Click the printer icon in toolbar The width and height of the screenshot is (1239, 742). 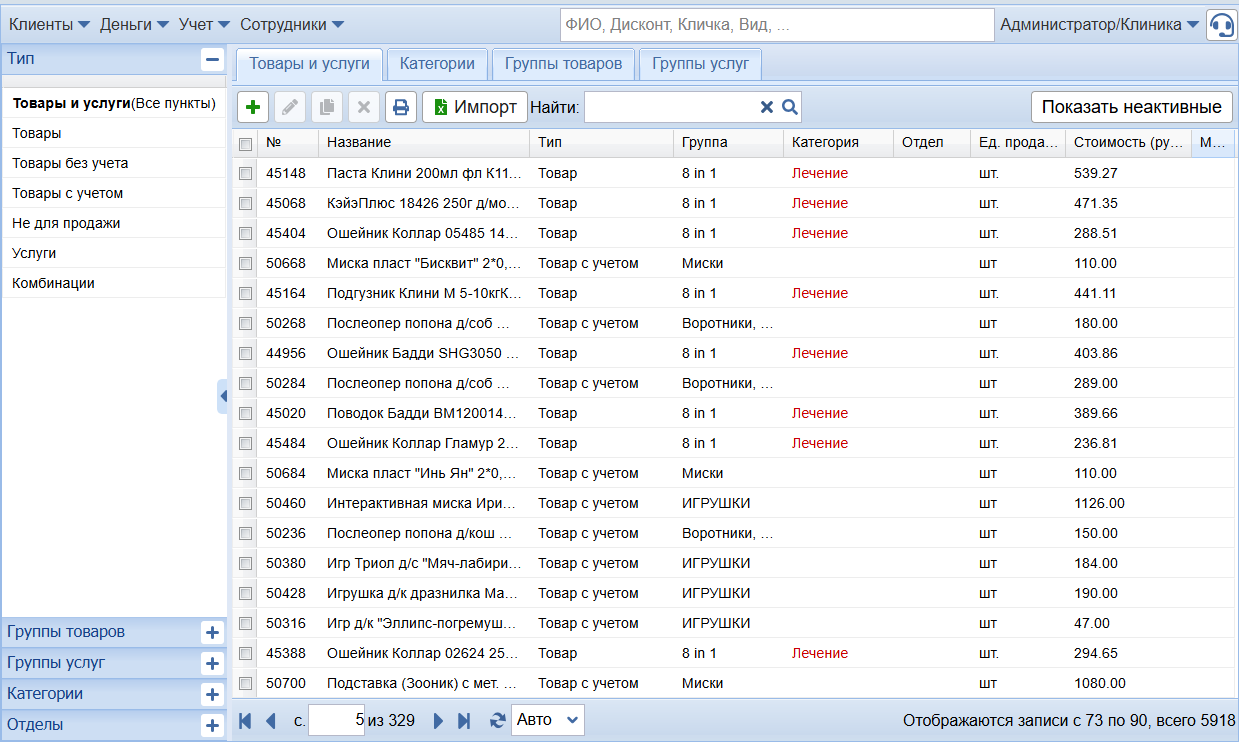[400, 107]
